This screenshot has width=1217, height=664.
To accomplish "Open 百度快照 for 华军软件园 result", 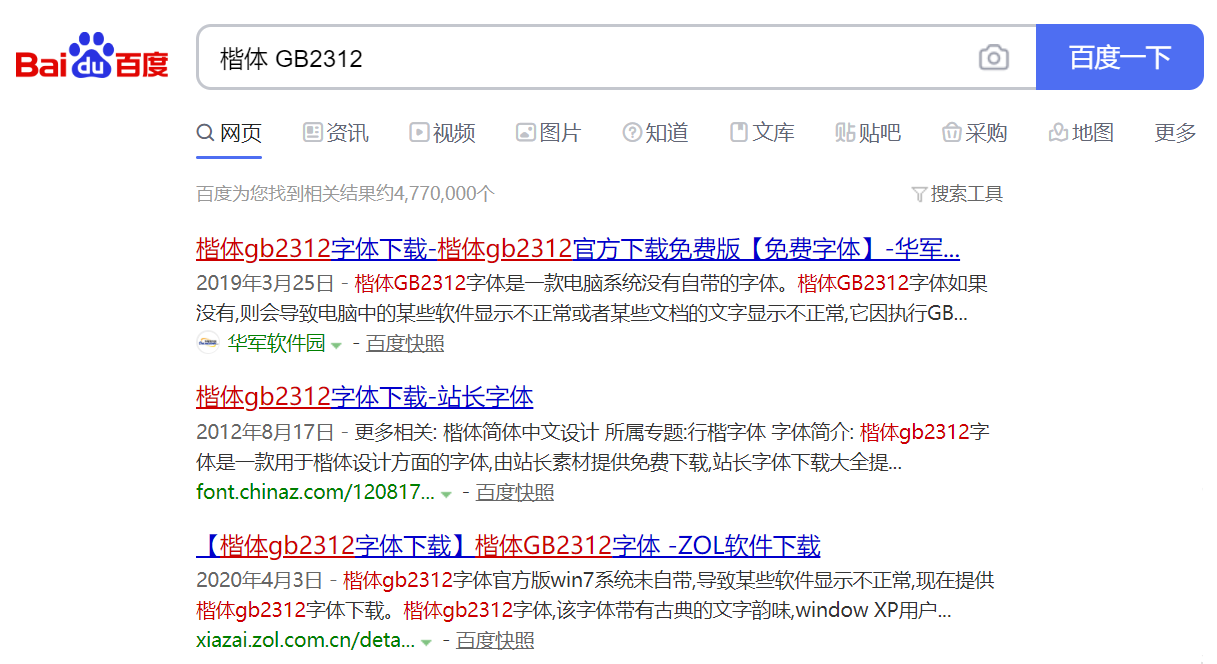I will point(405,343).
